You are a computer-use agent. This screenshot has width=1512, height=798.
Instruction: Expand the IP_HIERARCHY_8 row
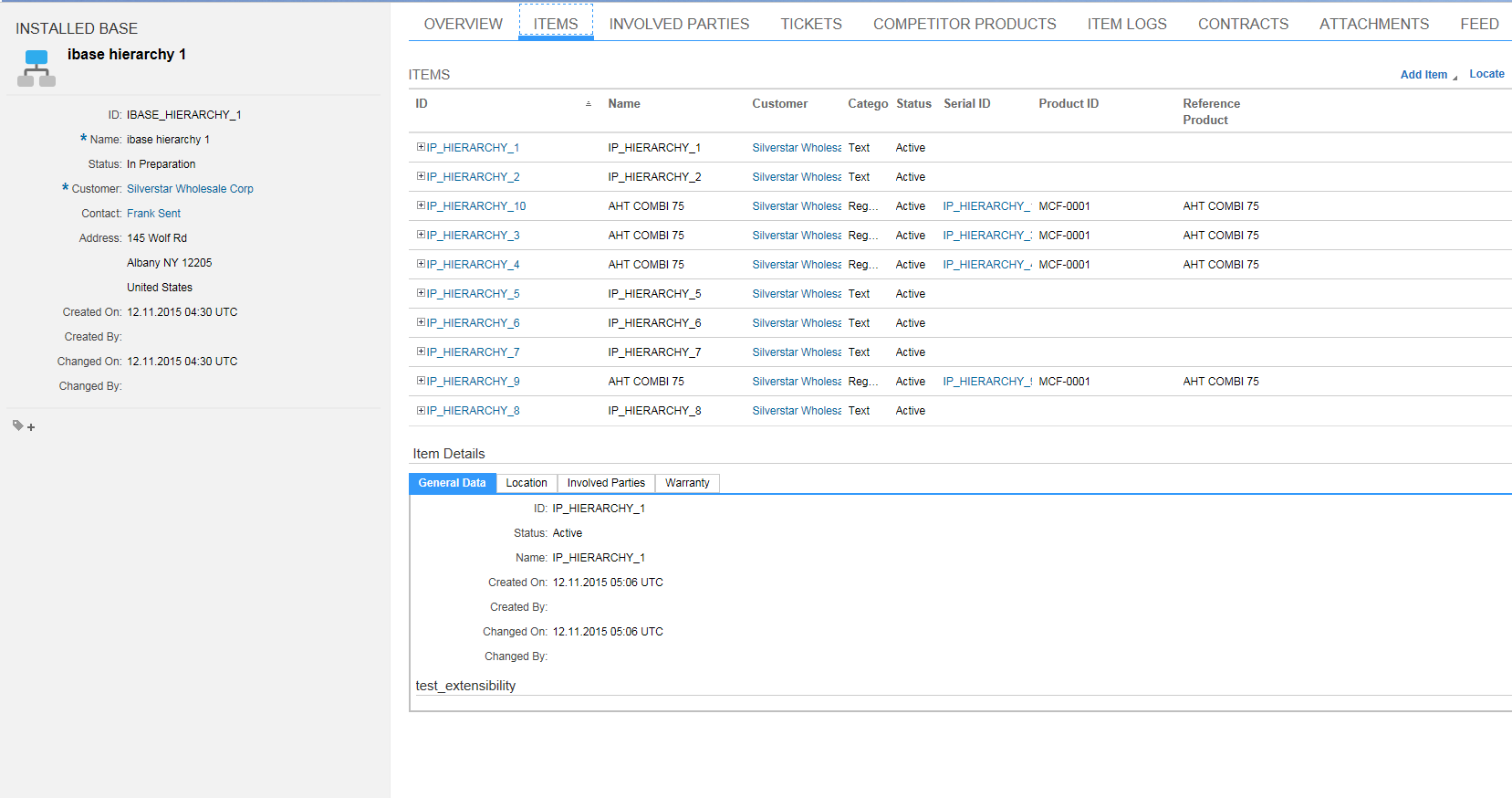pos(421,410)
